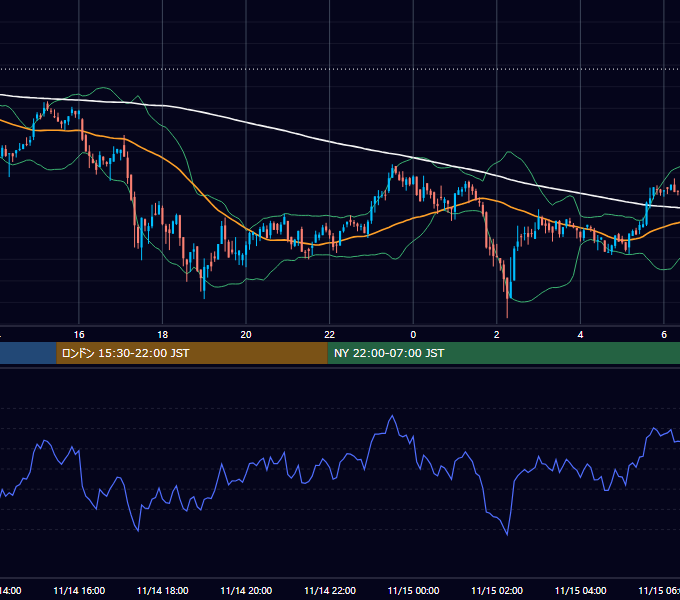This screenshot has height=600, width=680.
Task: Click the 16 hour label on the price chart axis
Action: pyautogui.click(x=79, y=335)
